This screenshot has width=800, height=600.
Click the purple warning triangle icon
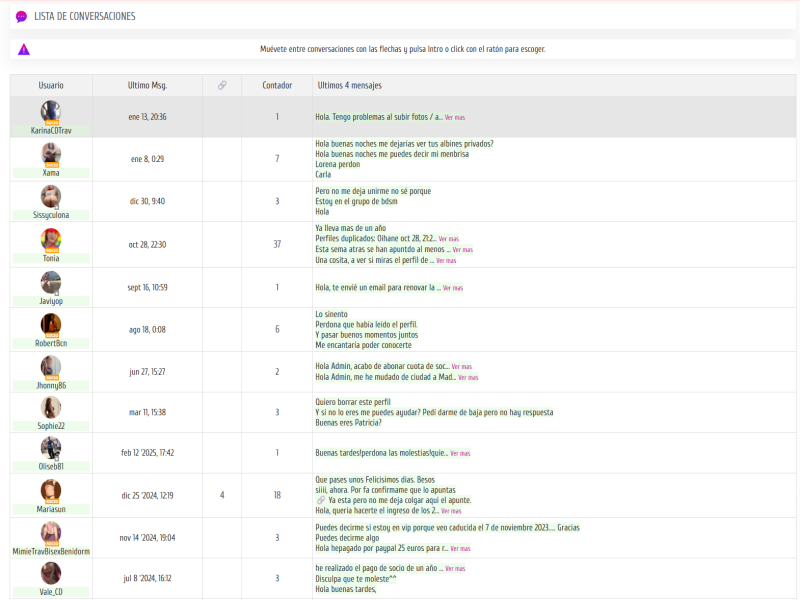(x=24, y=49)
